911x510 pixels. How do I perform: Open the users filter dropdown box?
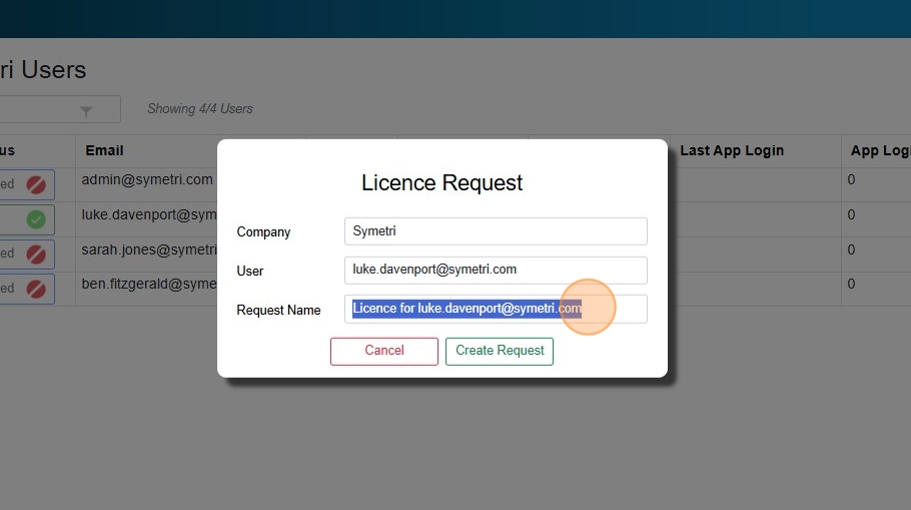click(x=50, y=110)
